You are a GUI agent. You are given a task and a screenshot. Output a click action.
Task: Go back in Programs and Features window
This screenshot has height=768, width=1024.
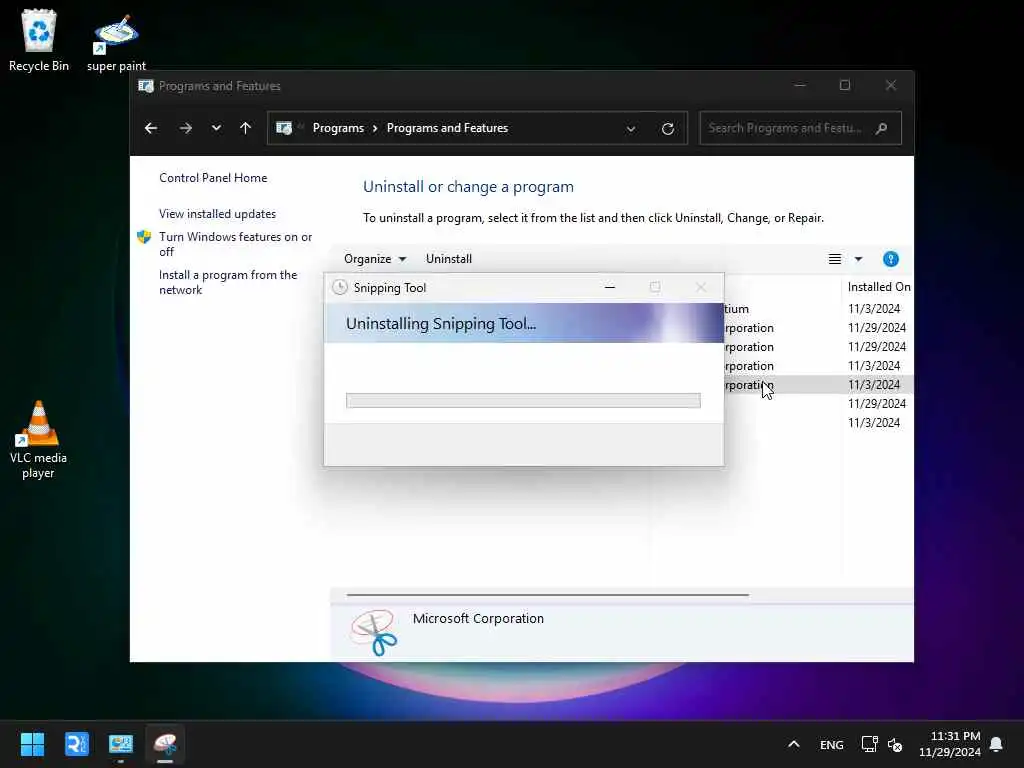tap(151, 128)
